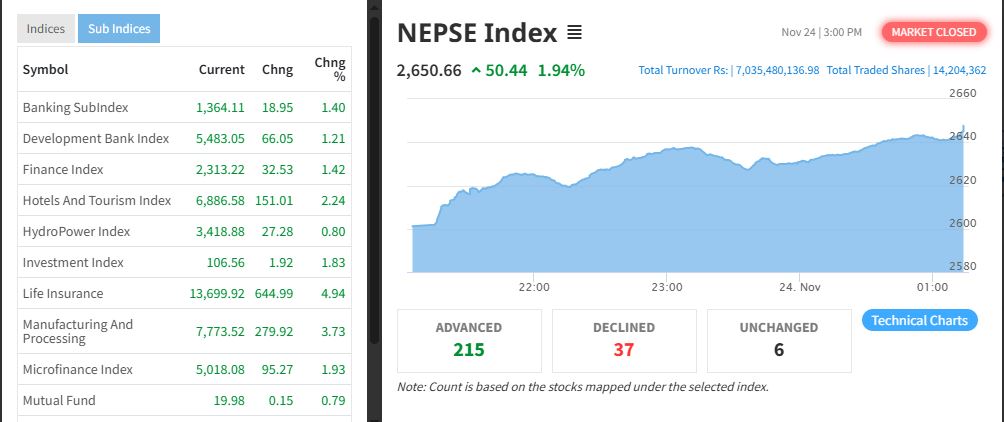Click the HydroPower Index row
This screenshot has width=1004, height=422.
(77, 231)
